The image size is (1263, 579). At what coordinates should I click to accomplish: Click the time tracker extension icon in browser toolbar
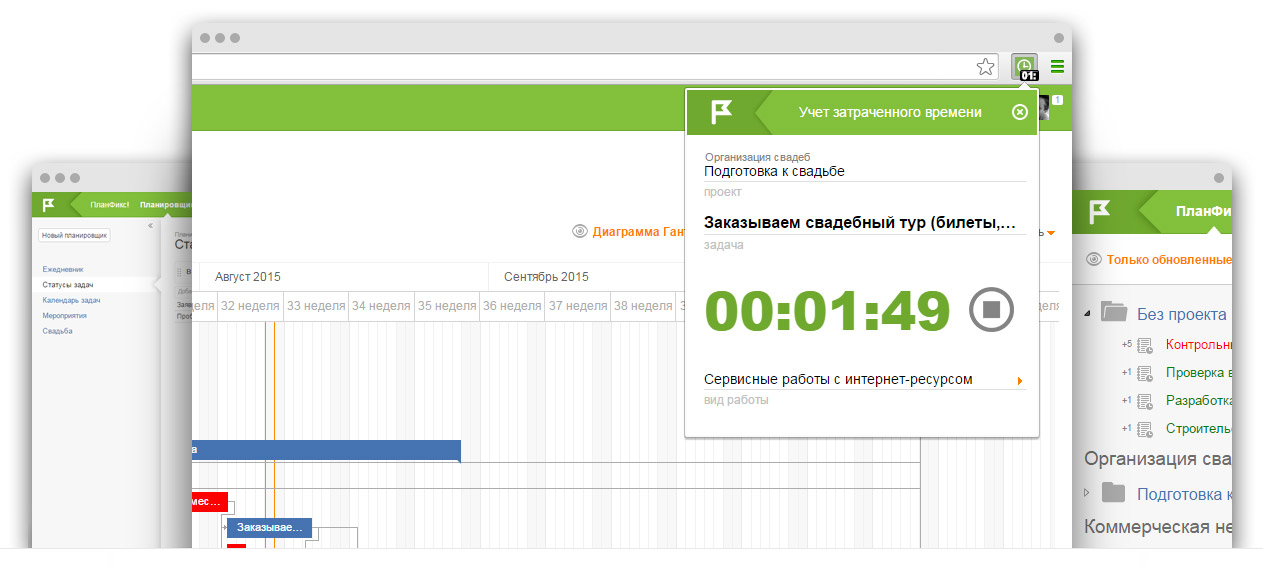[1024, 67]
